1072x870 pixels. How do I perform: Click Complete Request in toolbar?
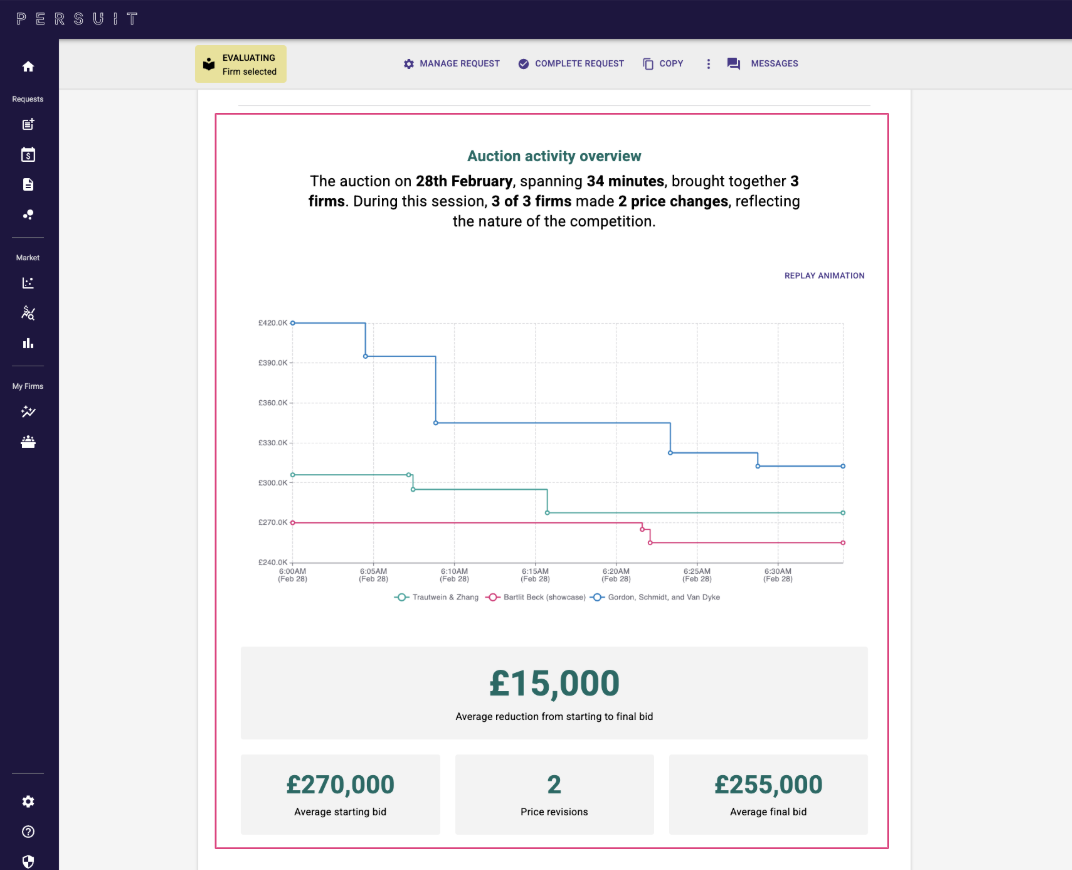point(570,64)
